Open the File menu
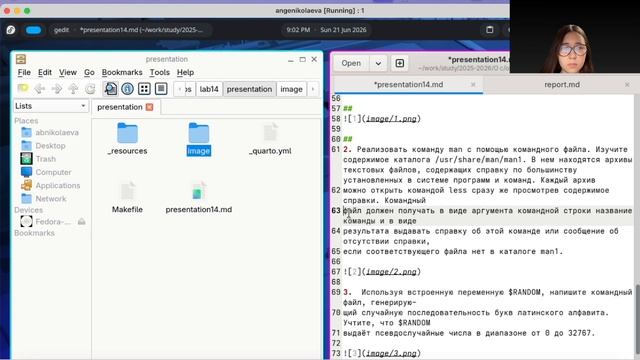This screenshot has height=360, width=640. (24, 72)
